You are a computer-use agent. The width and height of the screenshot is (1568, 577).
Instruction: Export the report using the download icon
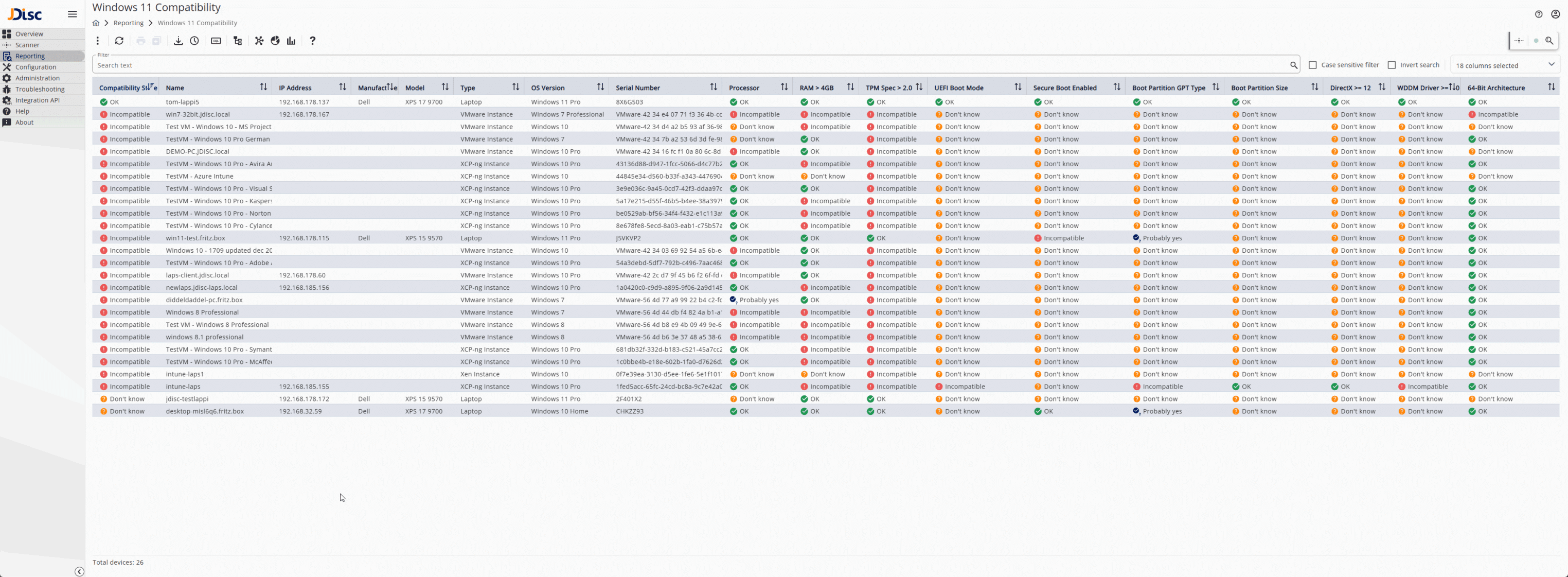[178, 41]
